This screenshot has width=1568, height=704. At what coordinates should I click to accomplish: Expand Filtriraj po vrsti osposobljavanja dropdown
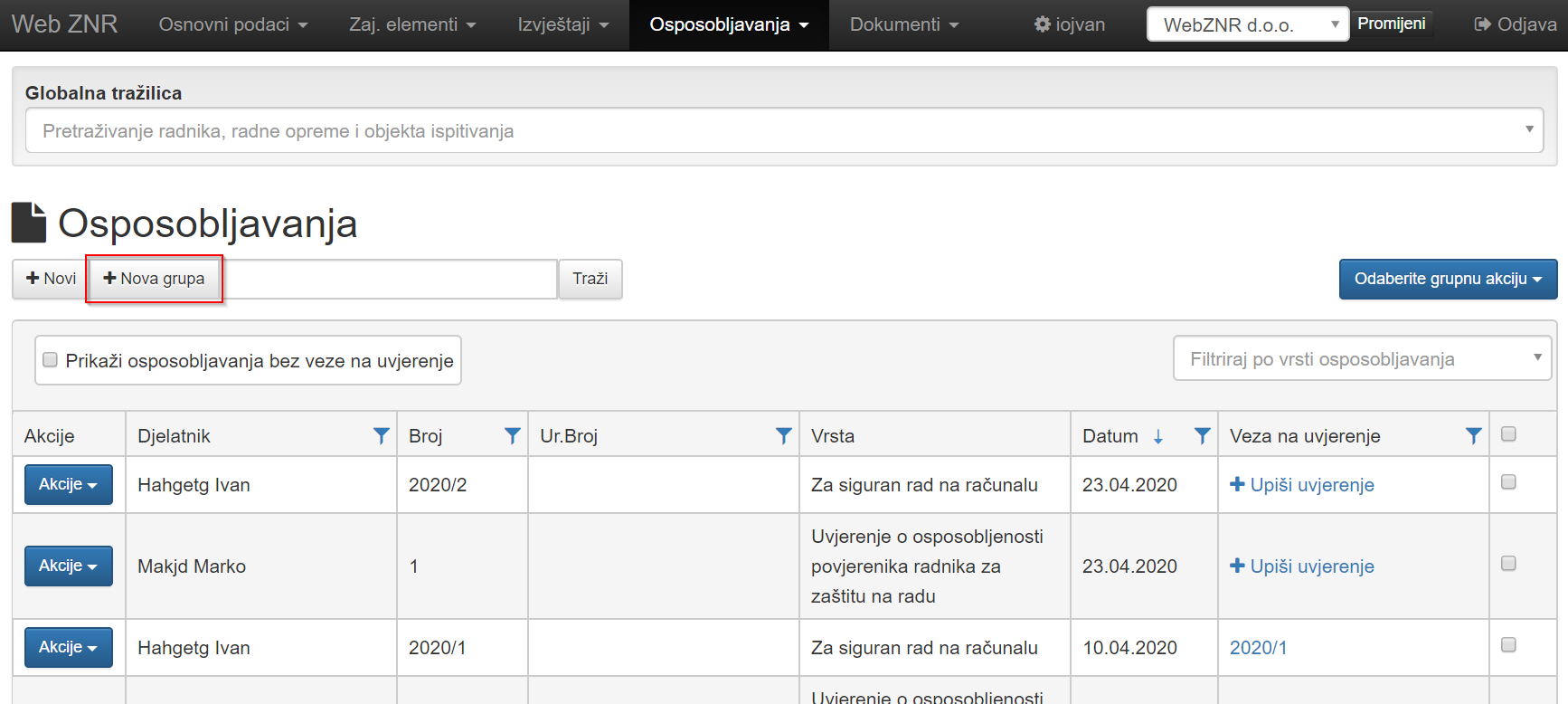pos(1362,359)
